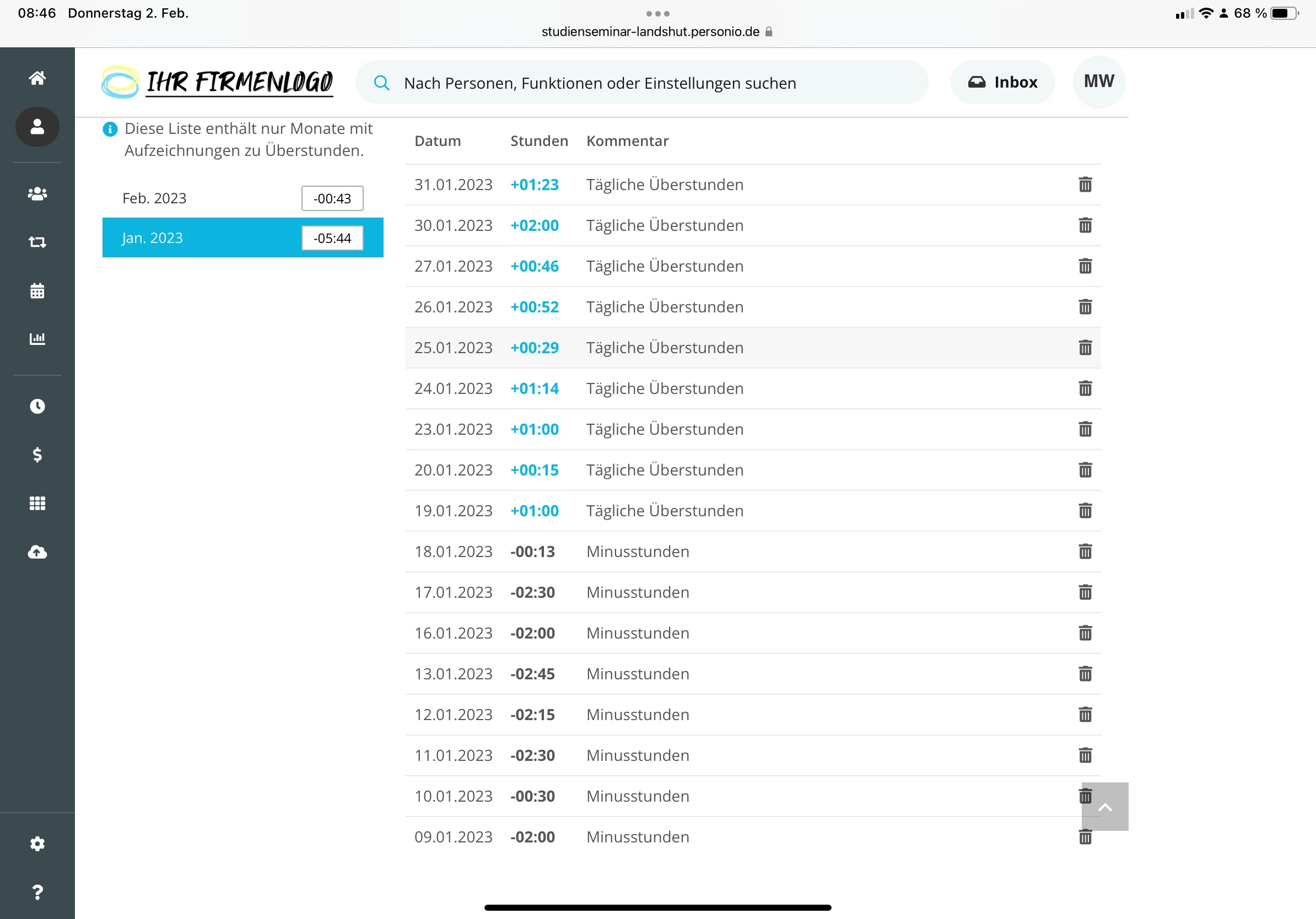Open the reports bar chart icon
Screen dimensions: 1316x919
pos(37,339)
